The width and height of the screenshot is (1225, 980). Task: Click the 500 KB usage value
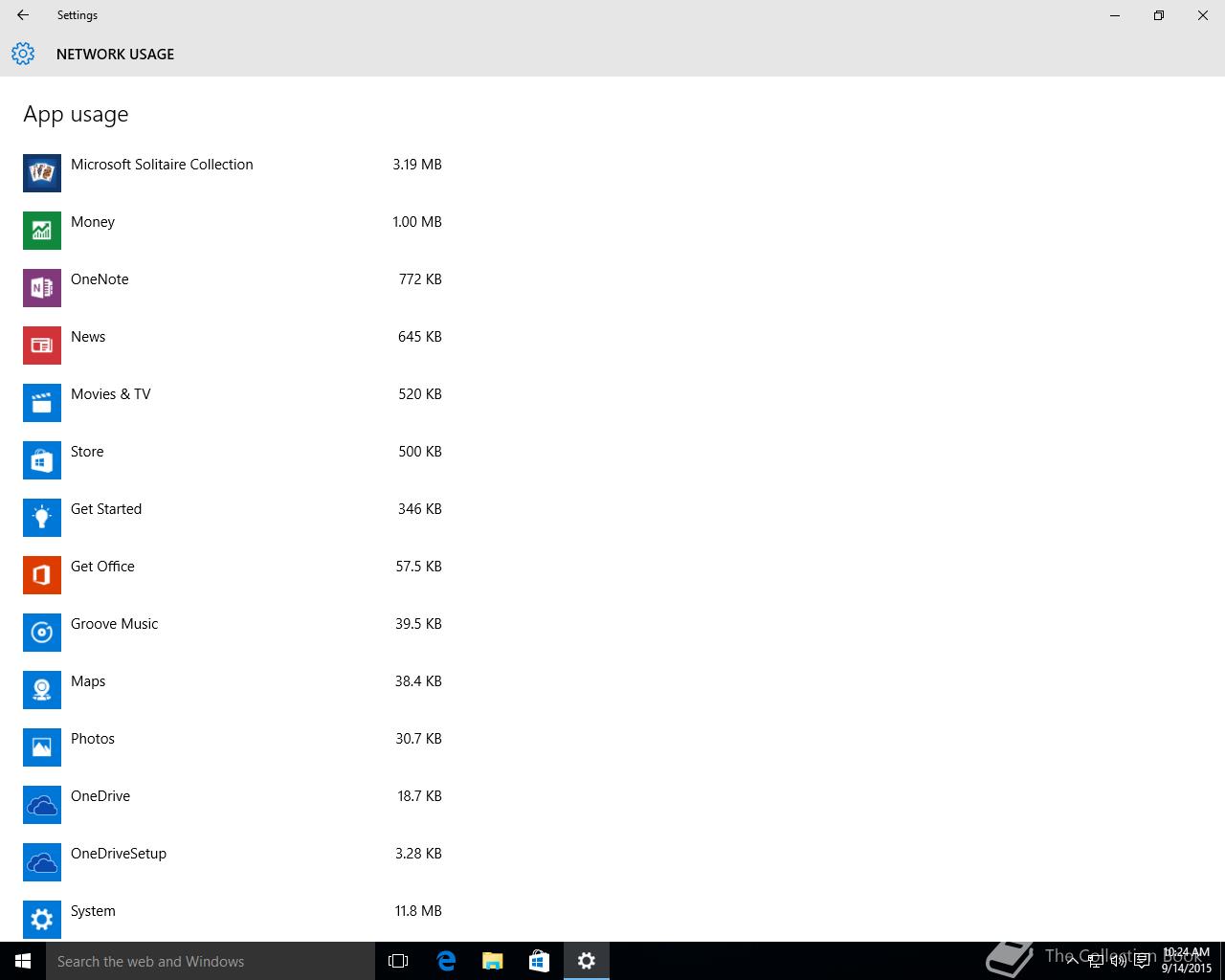pos(420,452)
